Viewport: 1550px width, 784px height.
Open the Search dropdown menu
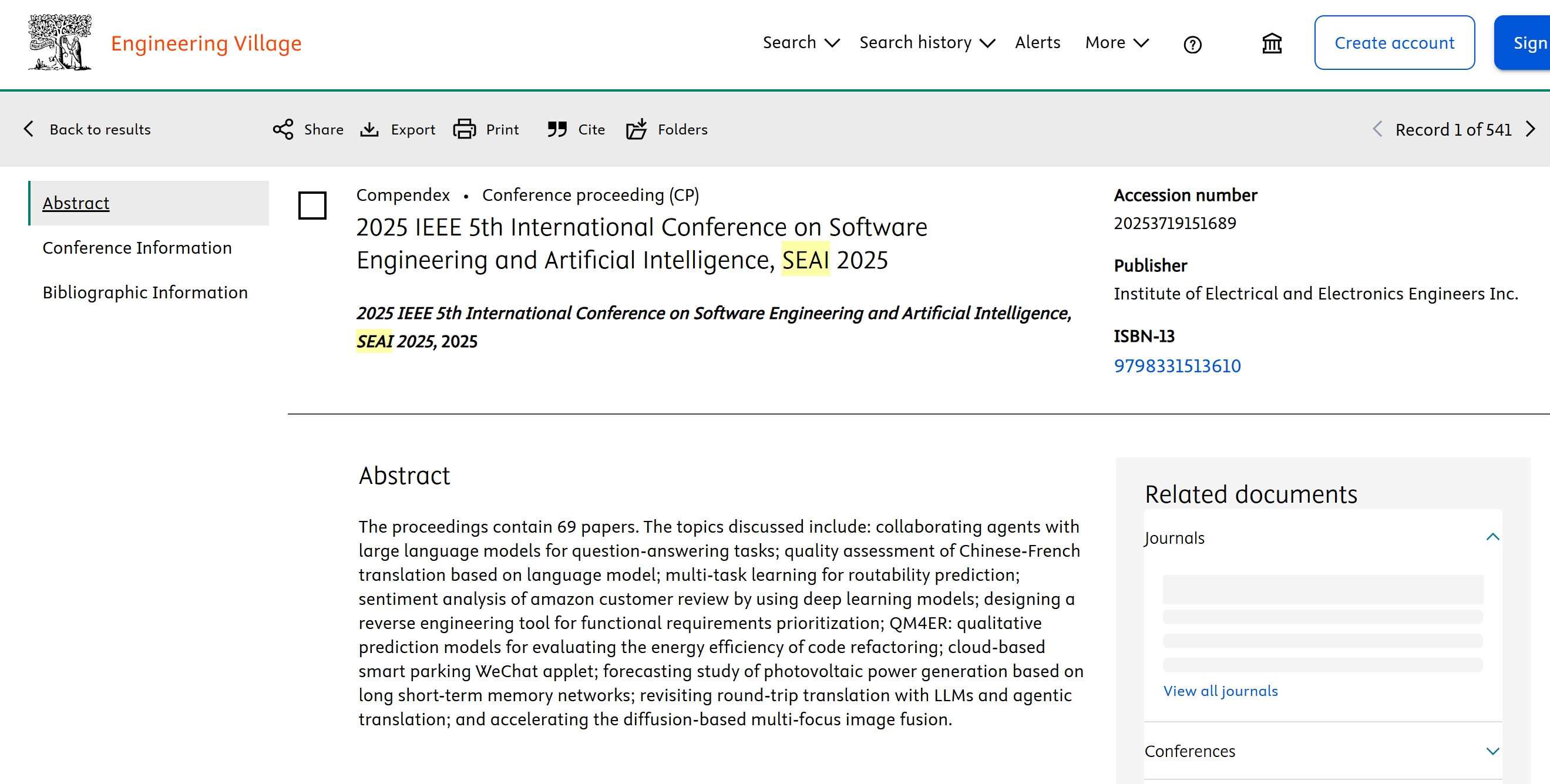pos(801,43)
